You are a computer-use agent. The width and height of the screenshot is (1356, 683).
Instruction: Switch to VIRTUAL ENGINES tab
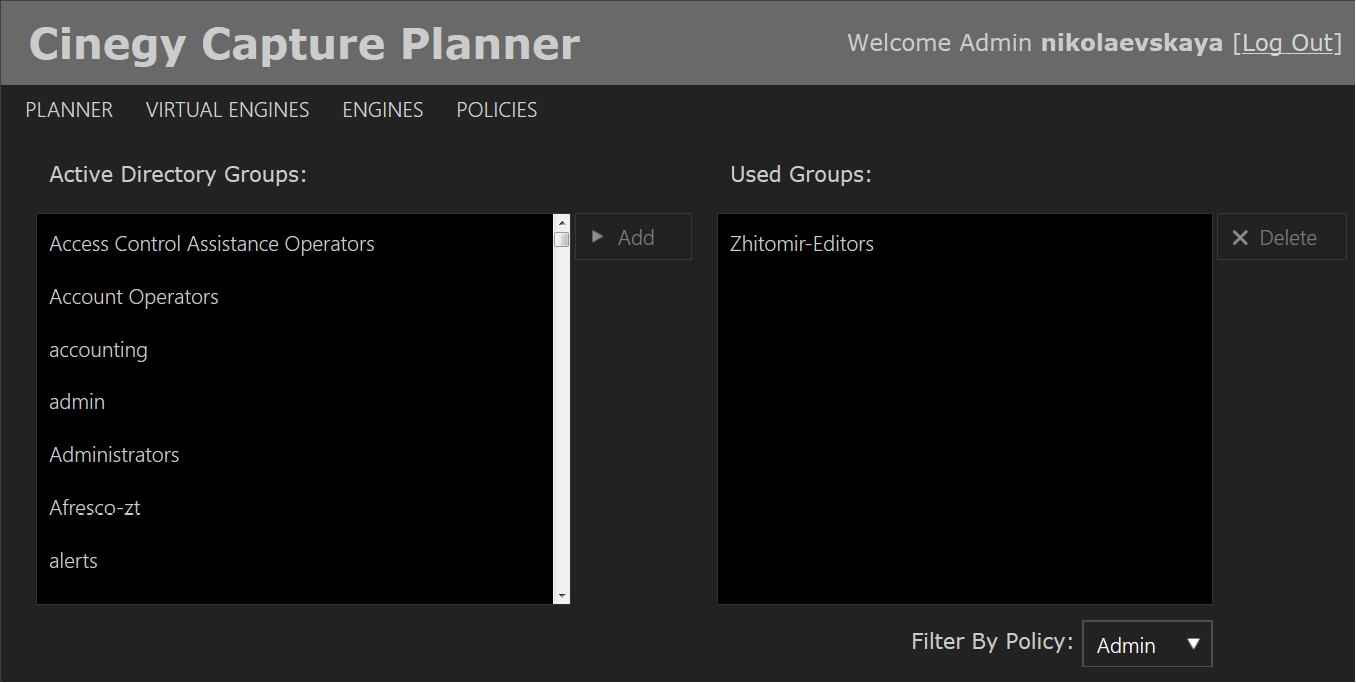[227, 110]
